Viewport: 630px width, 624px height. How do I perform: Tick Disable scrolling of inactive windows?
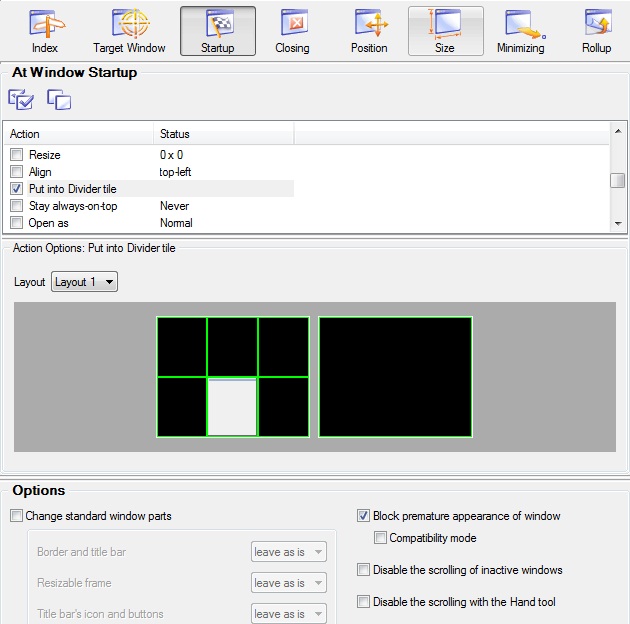[x=363, y=570]
